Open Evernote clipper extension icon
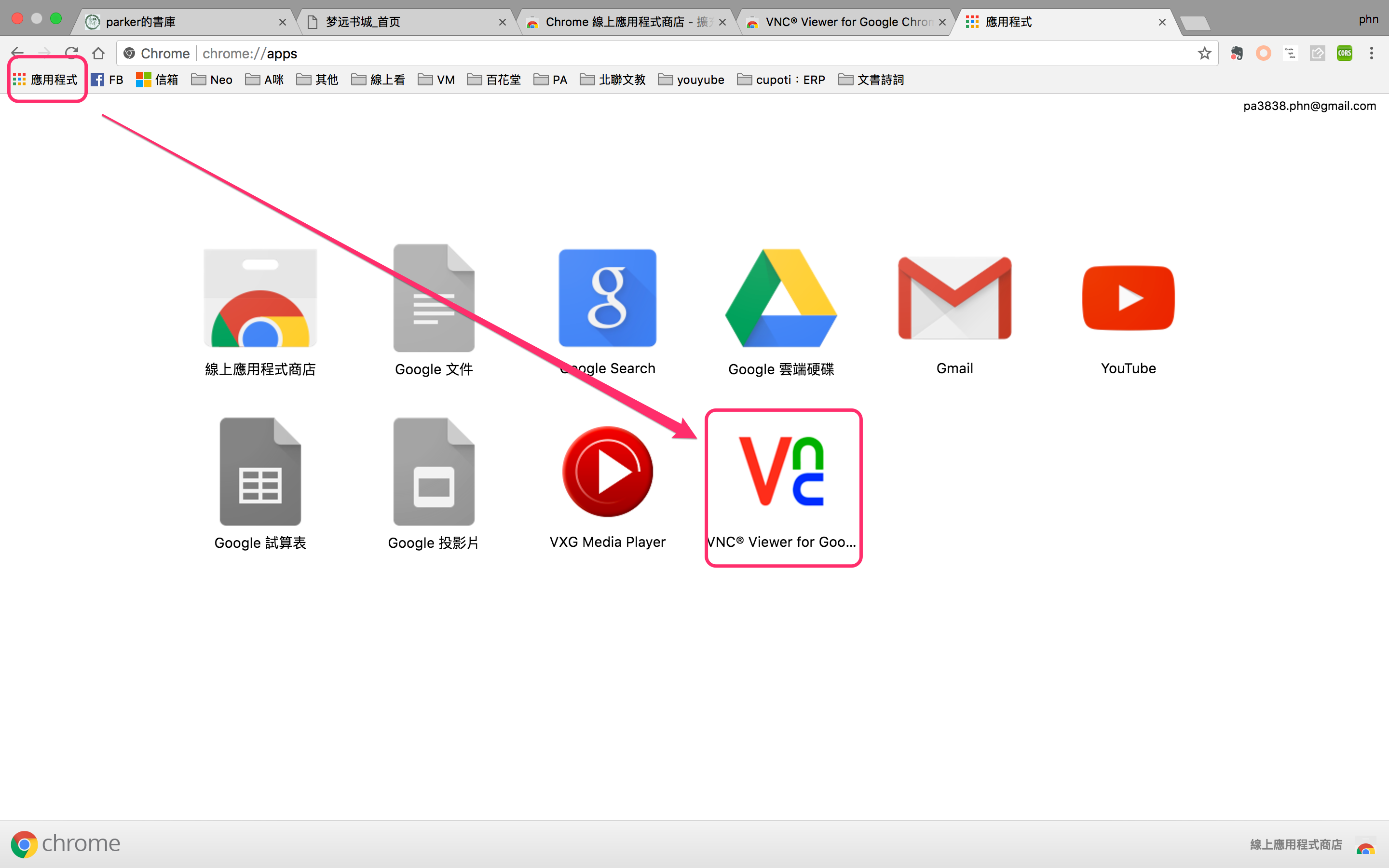 click(x=1236, y=54)
